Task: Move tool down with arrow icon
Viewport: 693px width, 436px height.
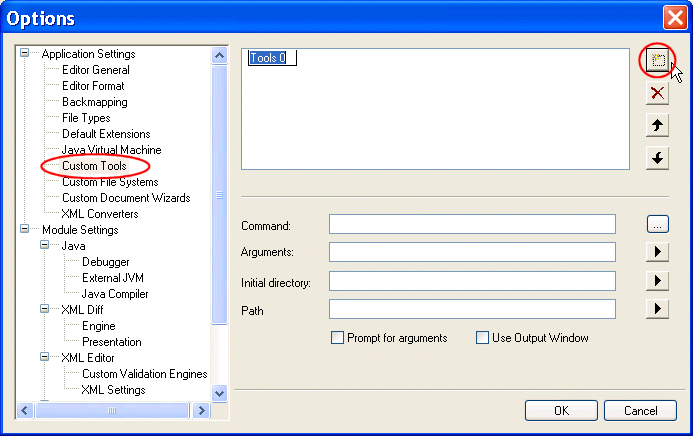Action: (657, 159)
